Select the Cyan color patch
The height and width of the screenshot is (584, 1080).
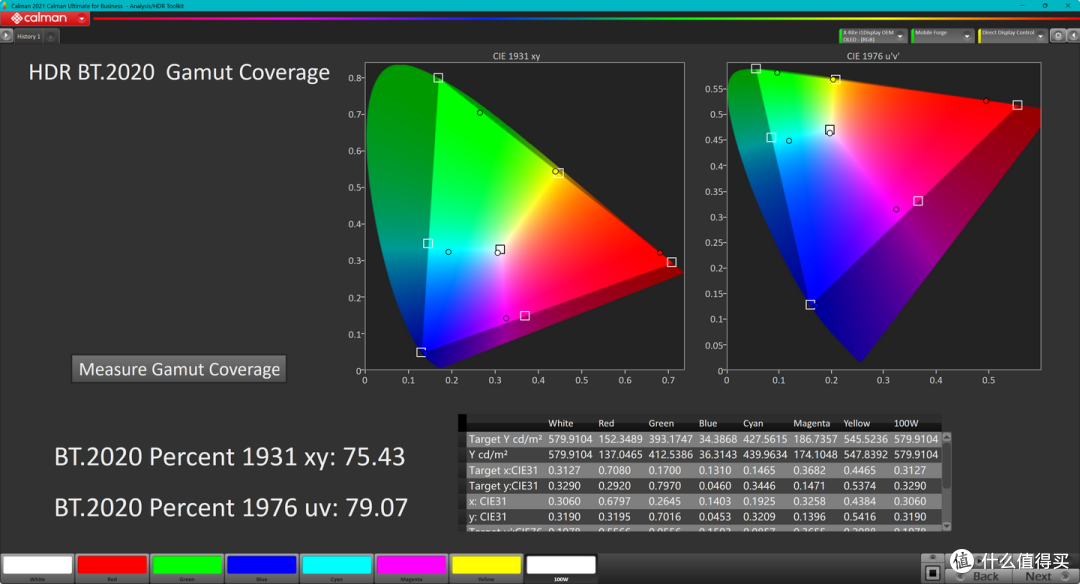336,568
